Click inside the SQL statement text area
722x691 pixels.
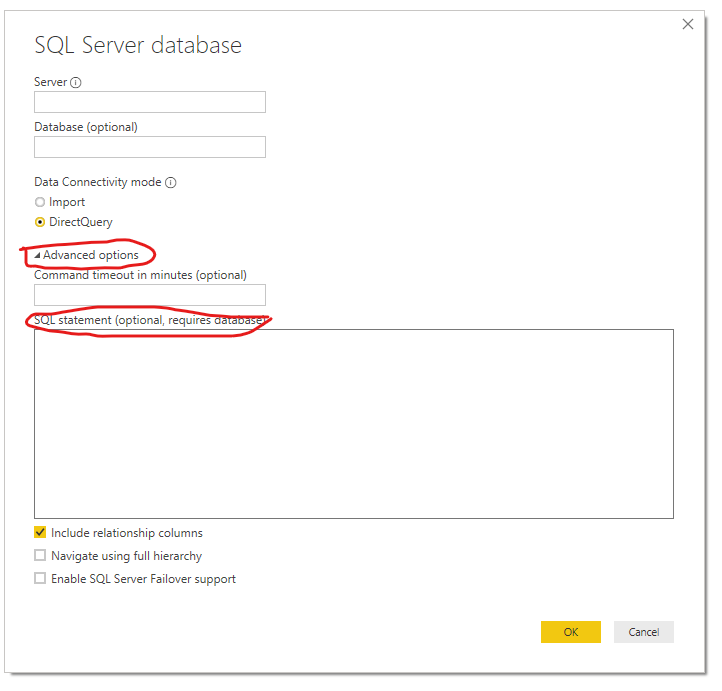(354, 424)
